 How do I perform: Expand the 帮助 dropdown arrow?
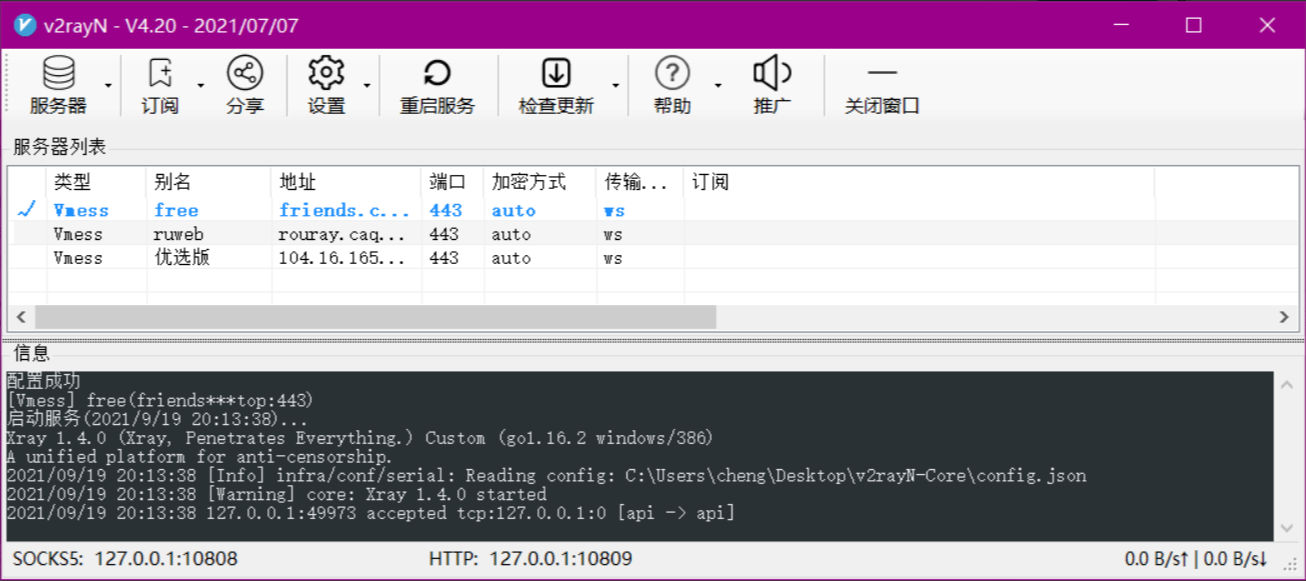click(x=718, y=85)
